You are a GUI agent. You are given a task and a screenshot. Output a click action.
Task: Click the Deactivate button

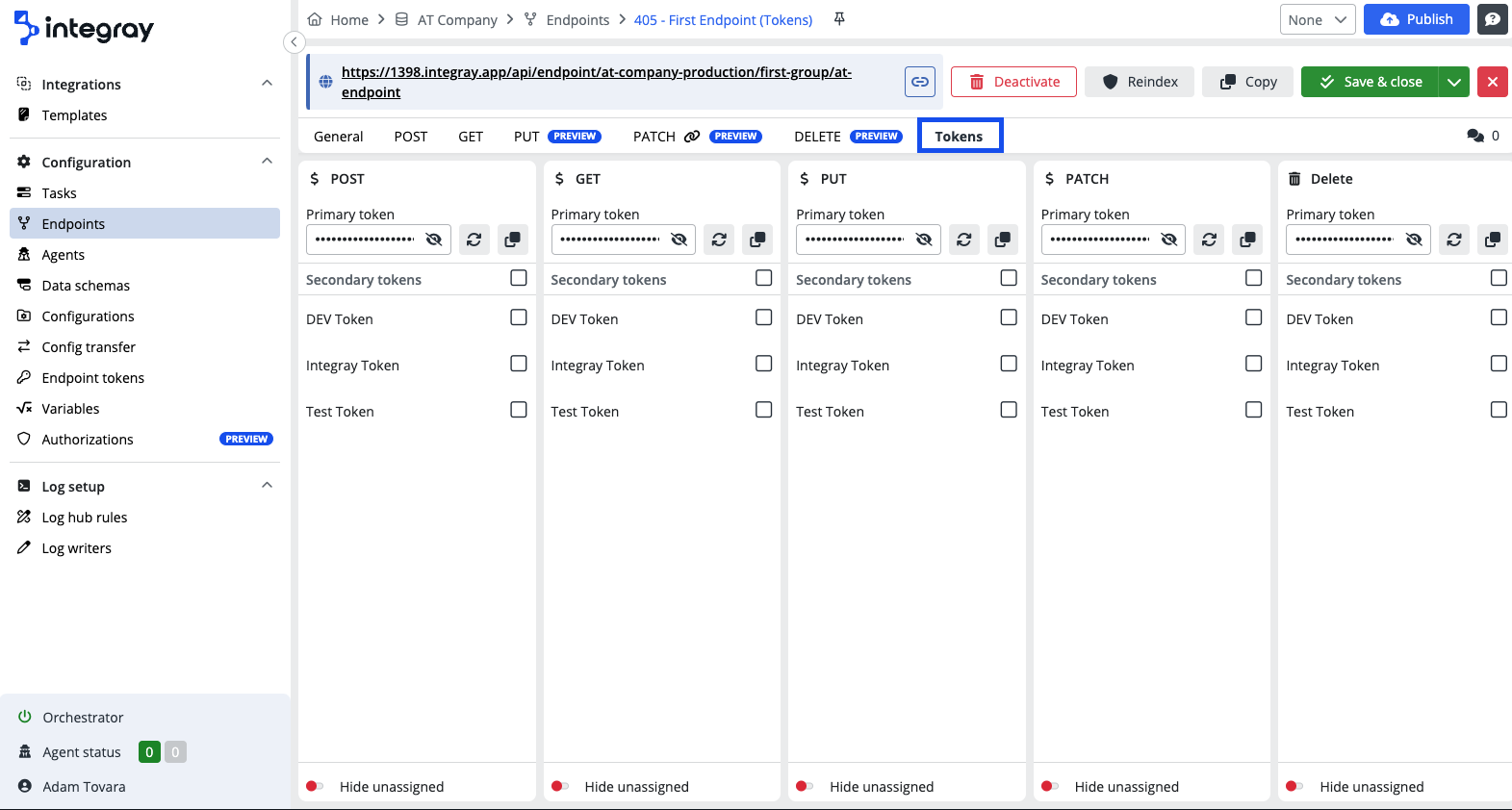(x=1012, y=82)
